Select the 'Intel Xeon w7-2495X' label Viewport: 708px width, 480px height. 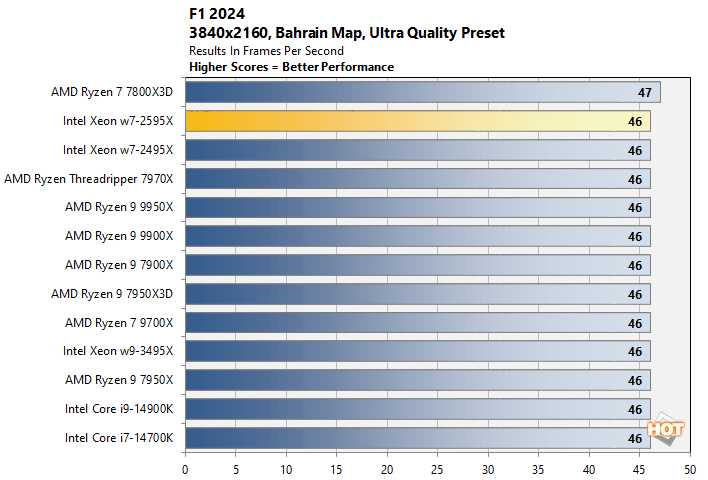118,150
